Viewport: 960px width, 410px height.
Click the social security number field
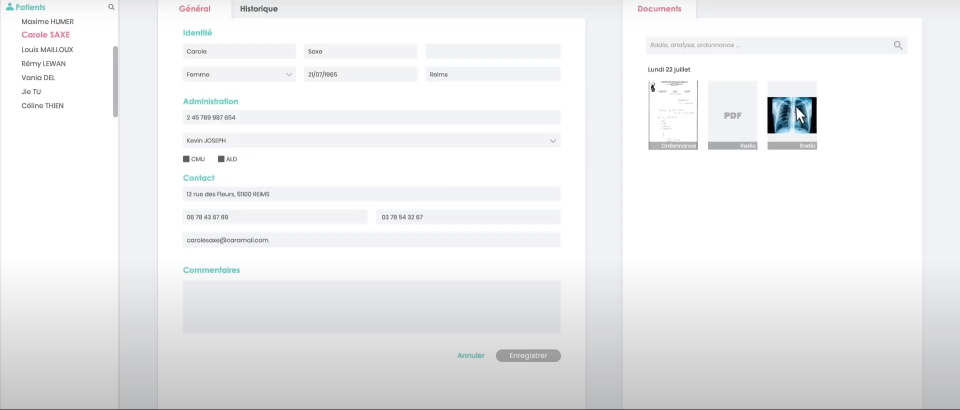click(x=372, y=117)
